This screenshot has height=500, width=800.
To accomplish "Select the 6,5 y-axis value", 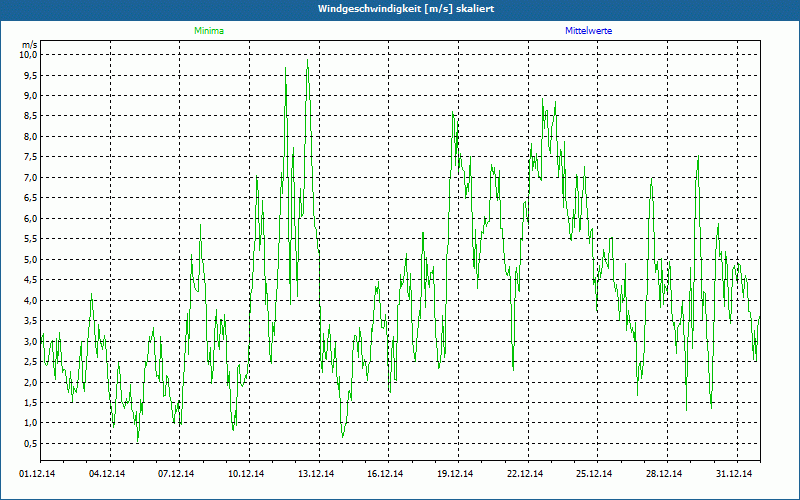I will pyautogui.click(x=31, y=198).
